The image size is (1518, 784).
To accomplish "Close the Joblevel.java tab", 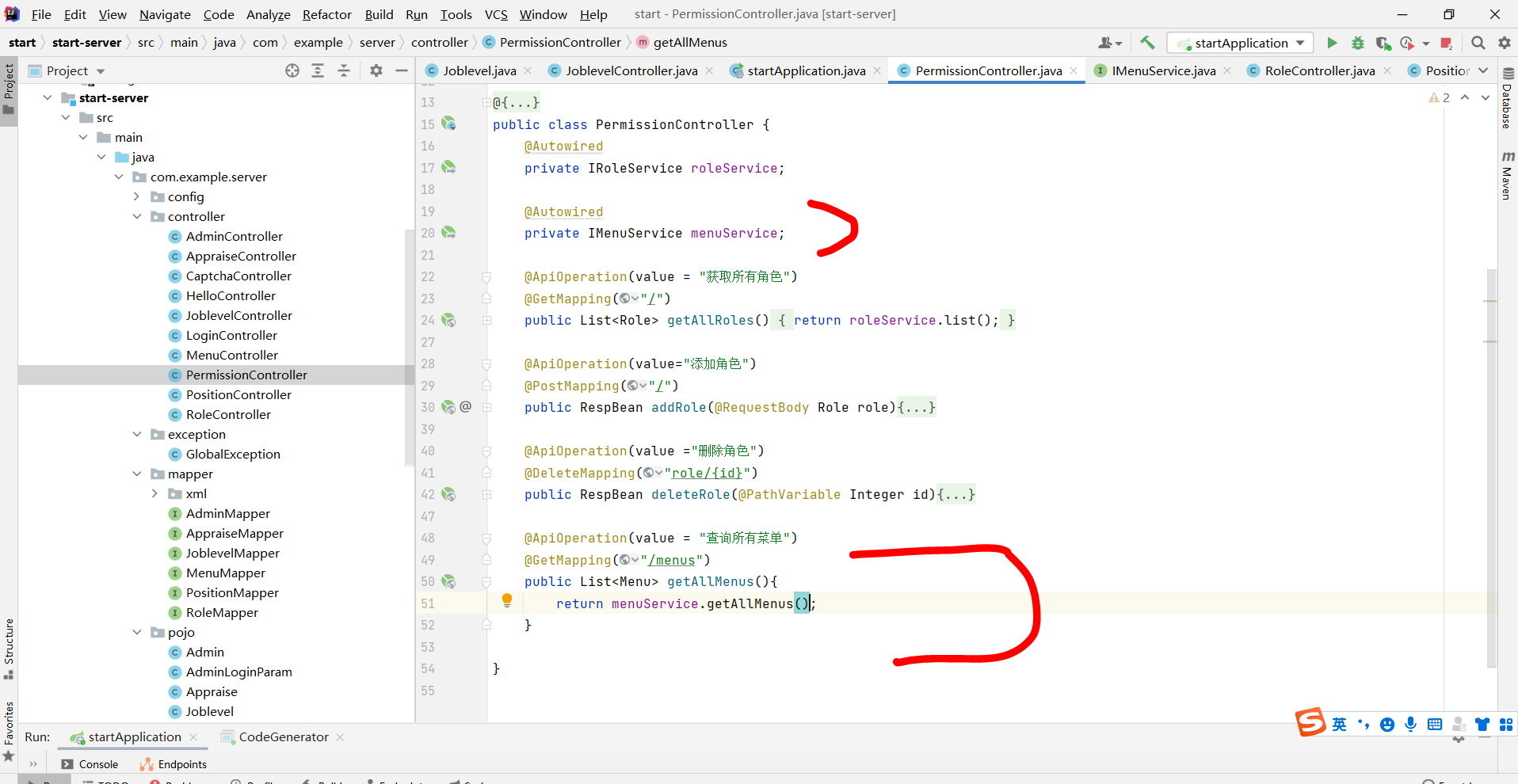I will point(528,70).
